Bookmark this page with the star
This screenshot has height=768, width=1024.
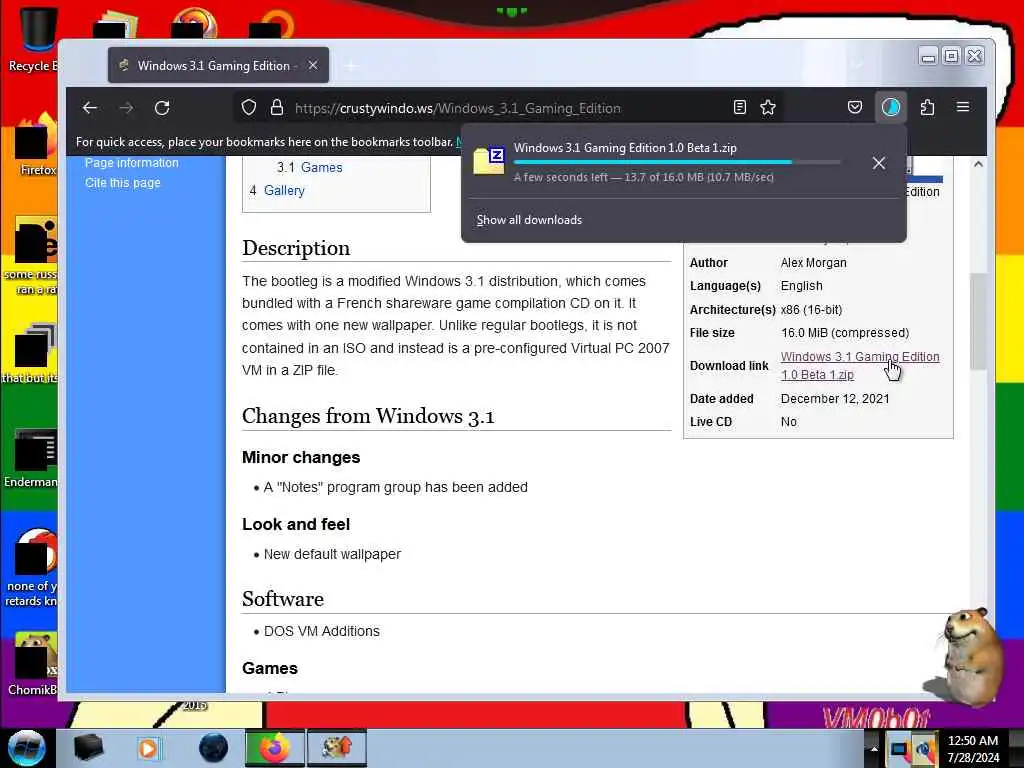768,108
